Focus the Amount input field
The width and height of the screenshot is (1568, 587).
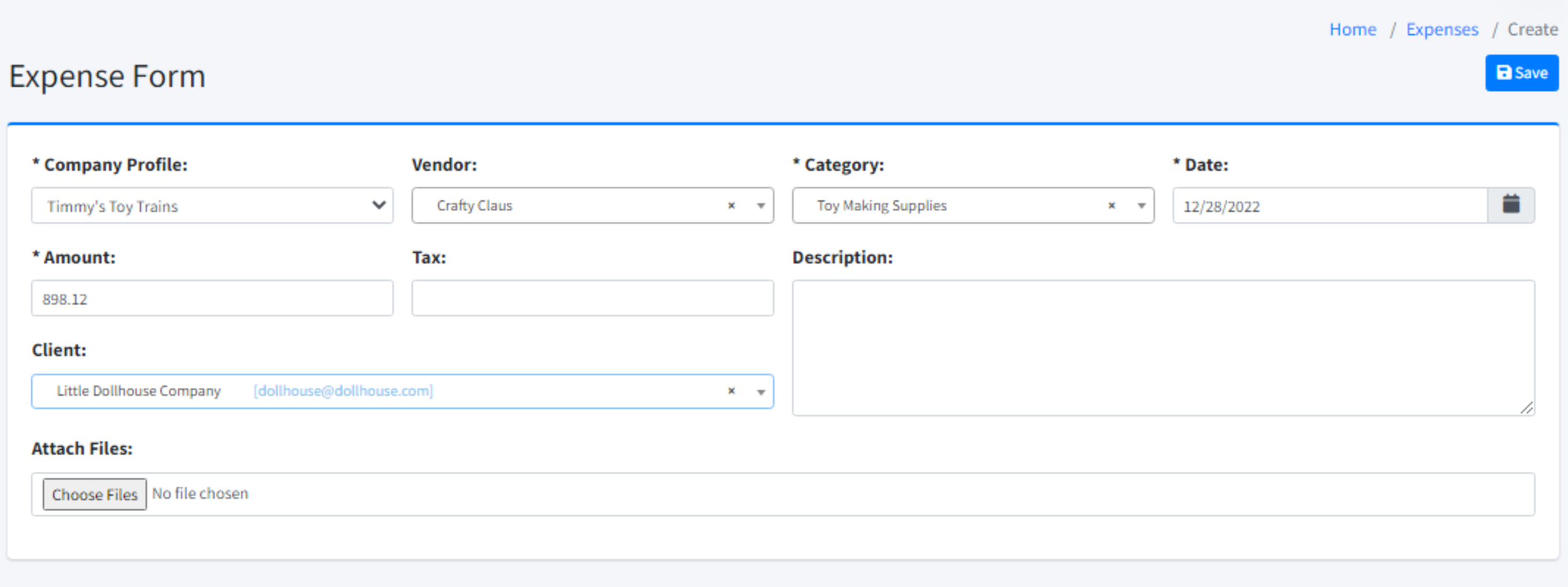(x=212, y=299)
